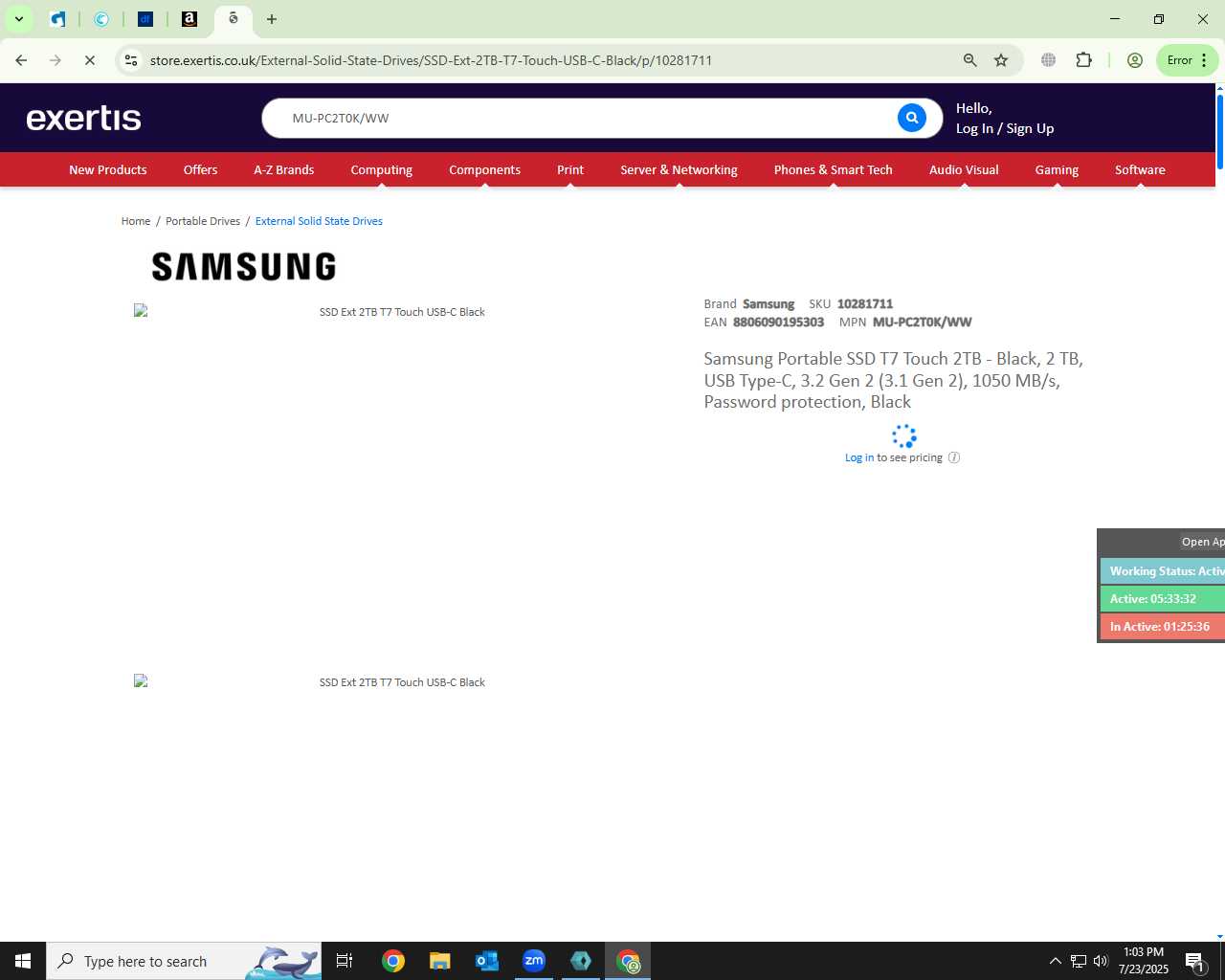Click the clock showing 1:03 PM

tap(1144, 952)
